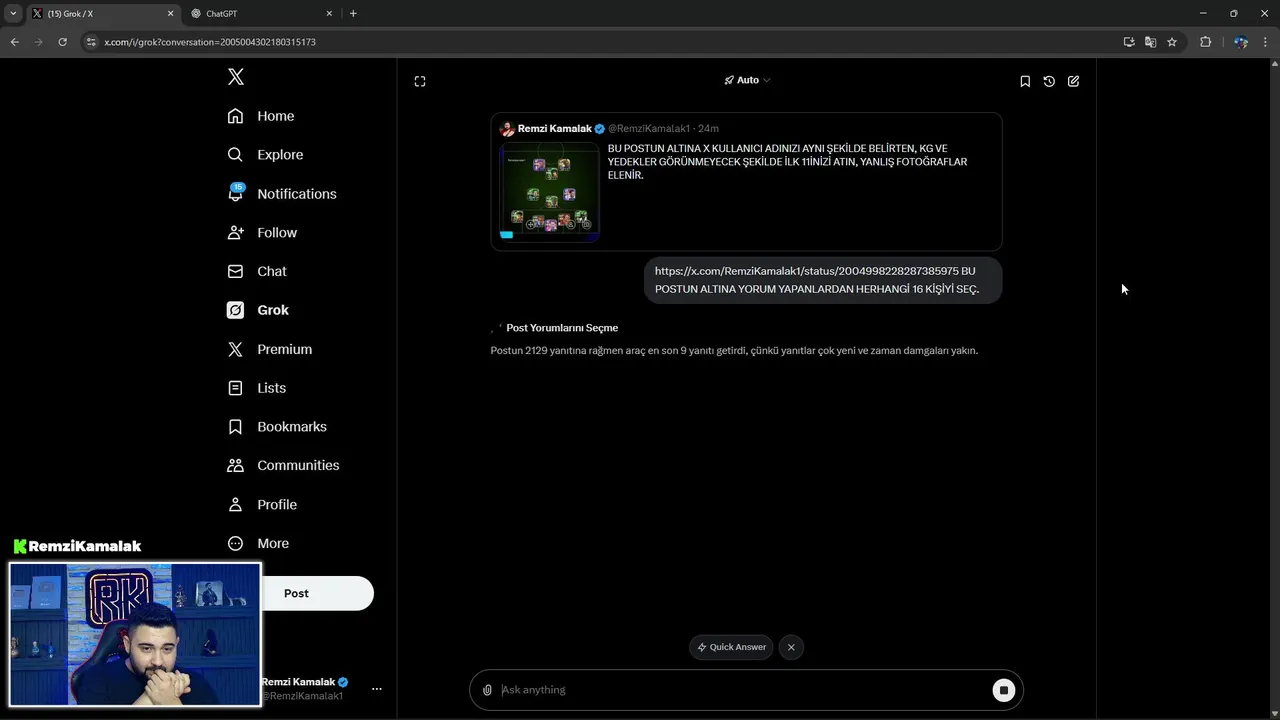The image size is (1280, 720).
Task: Click the @RemziKamalak1 handle in quoted post
Action: pos(649,129)
